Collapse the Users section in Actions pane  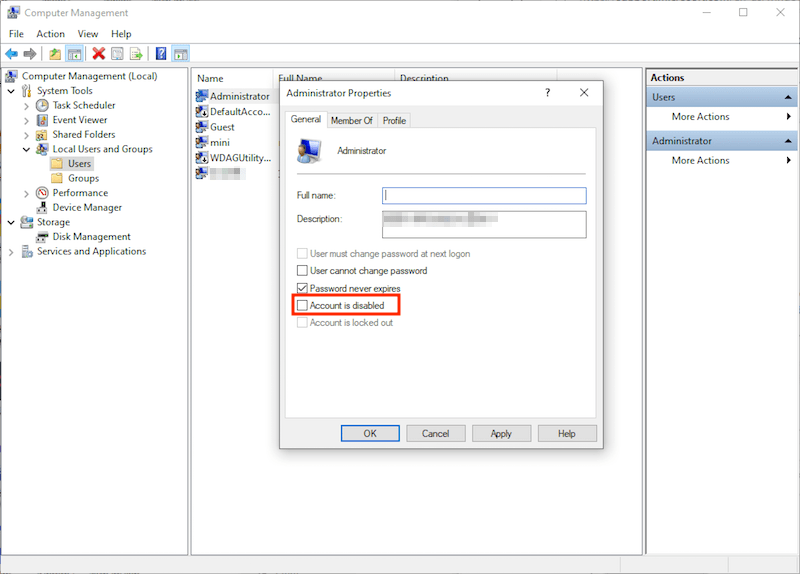click(x=788, y=97)
